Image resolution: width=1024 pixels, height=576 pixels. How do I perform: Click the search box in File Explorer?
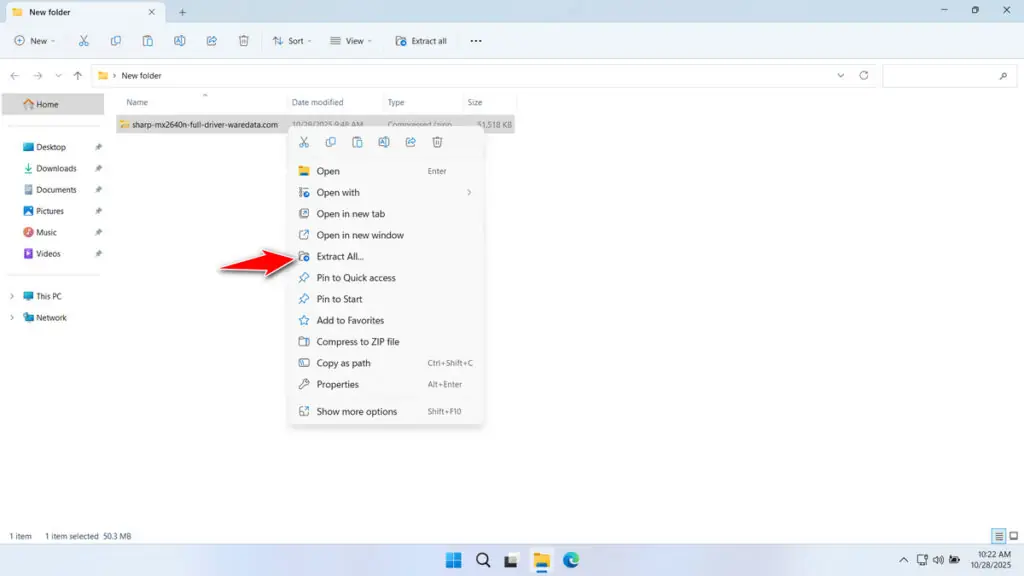pos(948,75)
